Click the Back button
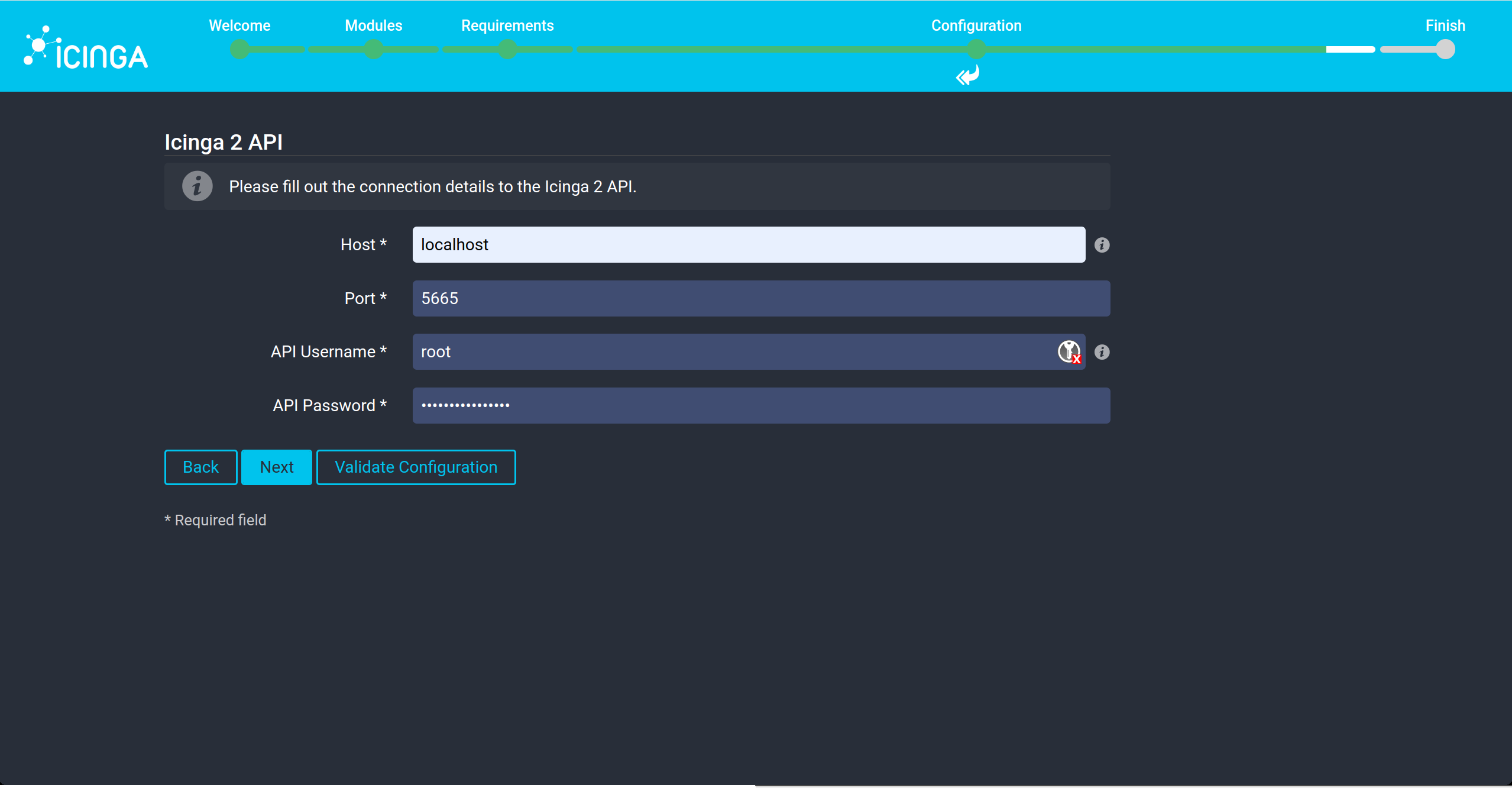This screenshot has height=791, width=1512. [x=201, y=467]
